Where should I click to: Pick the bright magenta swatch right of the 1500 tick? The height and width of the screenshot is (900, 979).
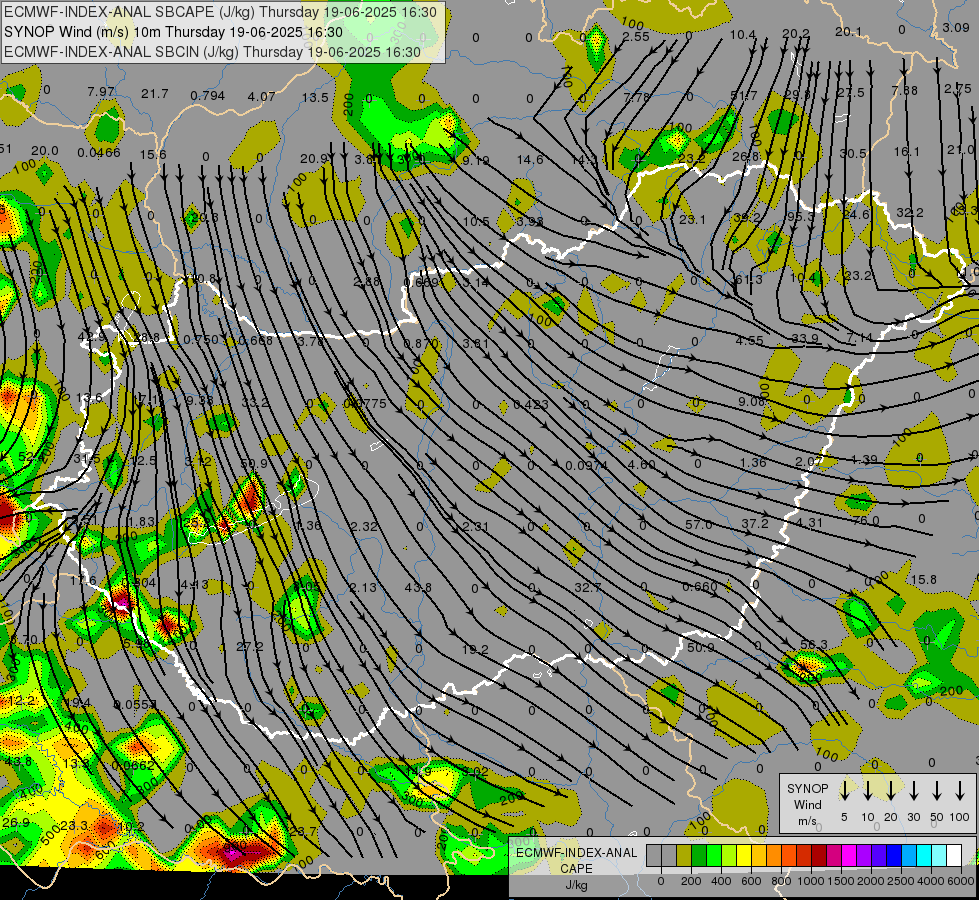pyautogui.click(x=849, y=855)
